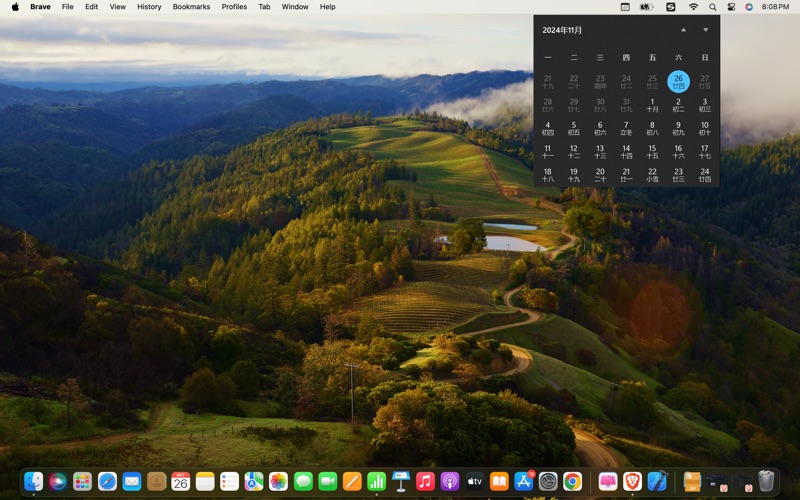800x500 pixels.
Task: Open Safari from the Dock
Action: [x=107, y=482]
